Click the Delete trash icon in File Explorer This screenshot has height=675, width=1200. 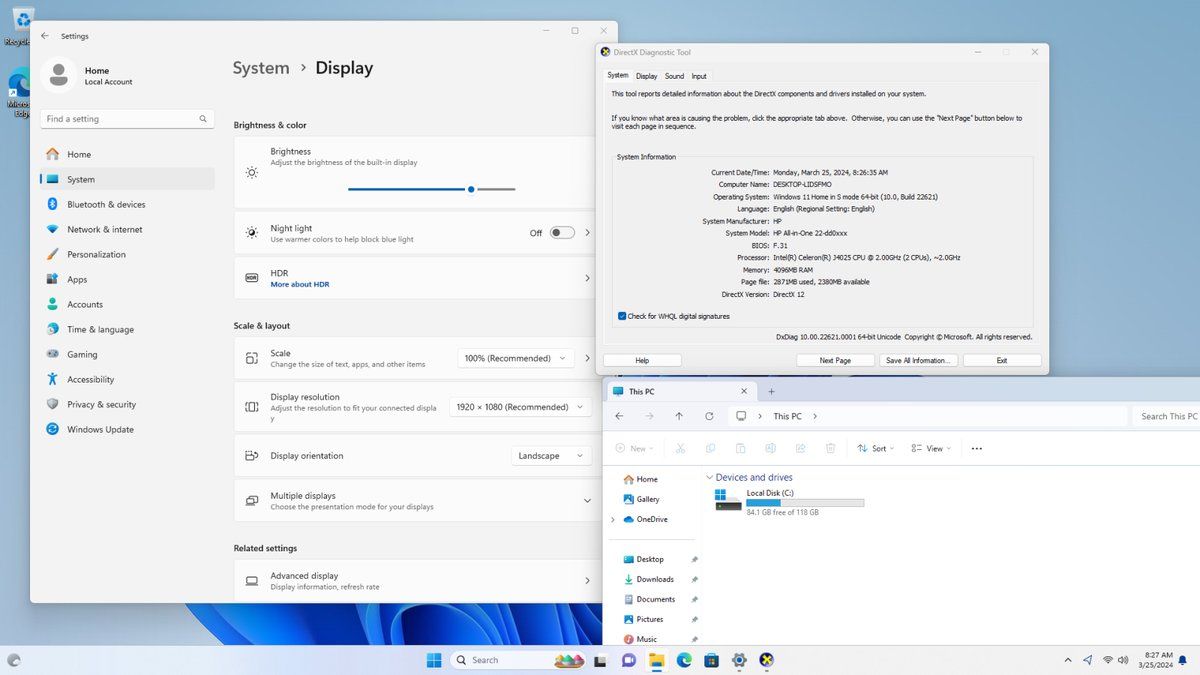830,448
